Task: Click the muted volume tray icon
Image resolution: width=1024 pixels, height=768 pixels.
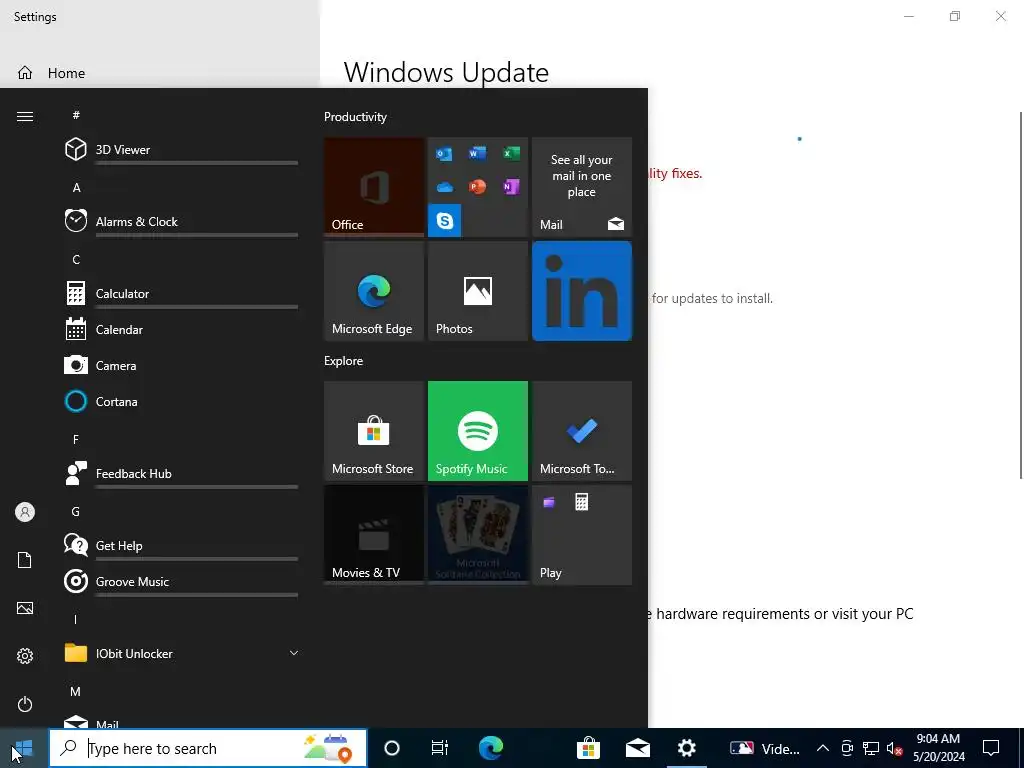Action: coord(894,748)
